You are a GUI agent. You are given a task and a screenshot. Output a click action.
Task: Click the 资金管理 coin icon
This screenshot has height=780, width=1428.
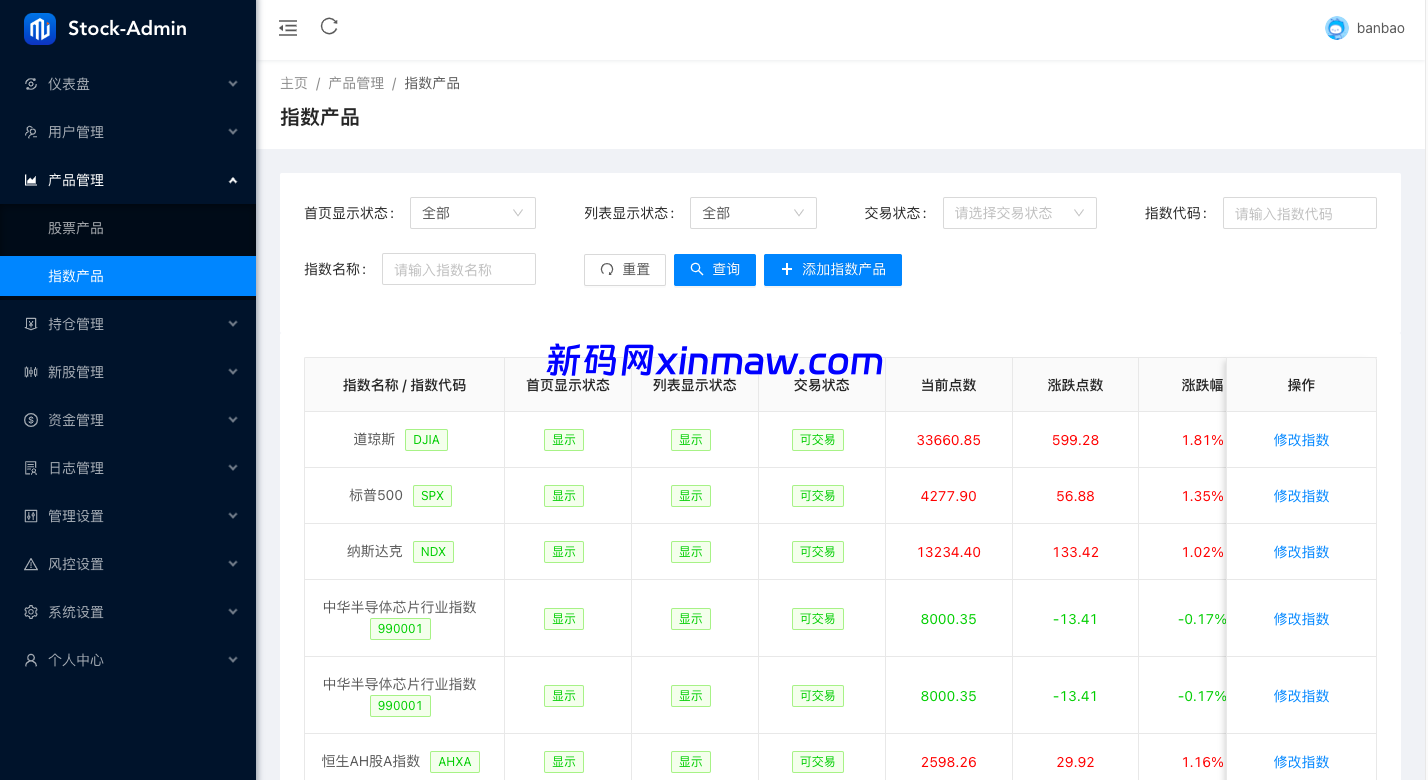tap(31, 420)
